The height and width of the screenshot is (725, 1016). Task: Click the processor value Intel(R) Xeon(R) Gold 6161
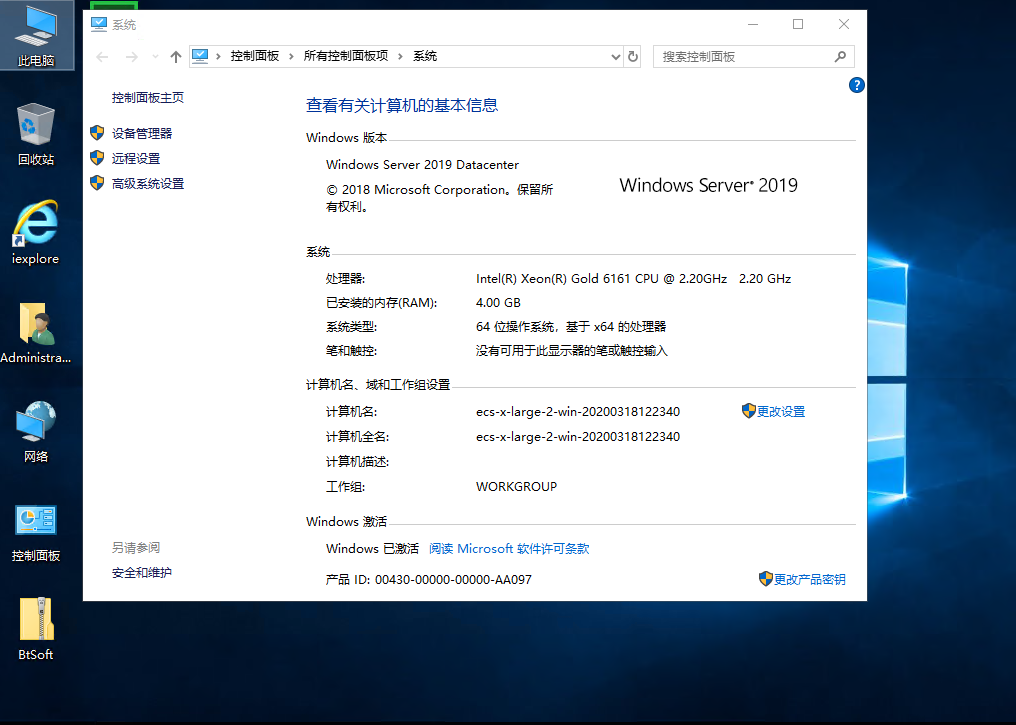pos(633,279)
